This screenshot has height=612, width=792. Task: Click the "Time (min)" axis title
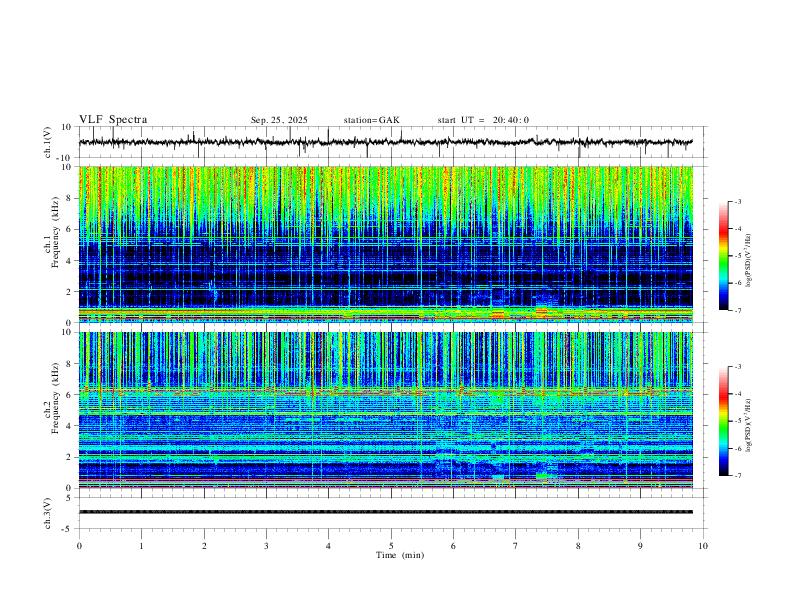pos(400,555)
